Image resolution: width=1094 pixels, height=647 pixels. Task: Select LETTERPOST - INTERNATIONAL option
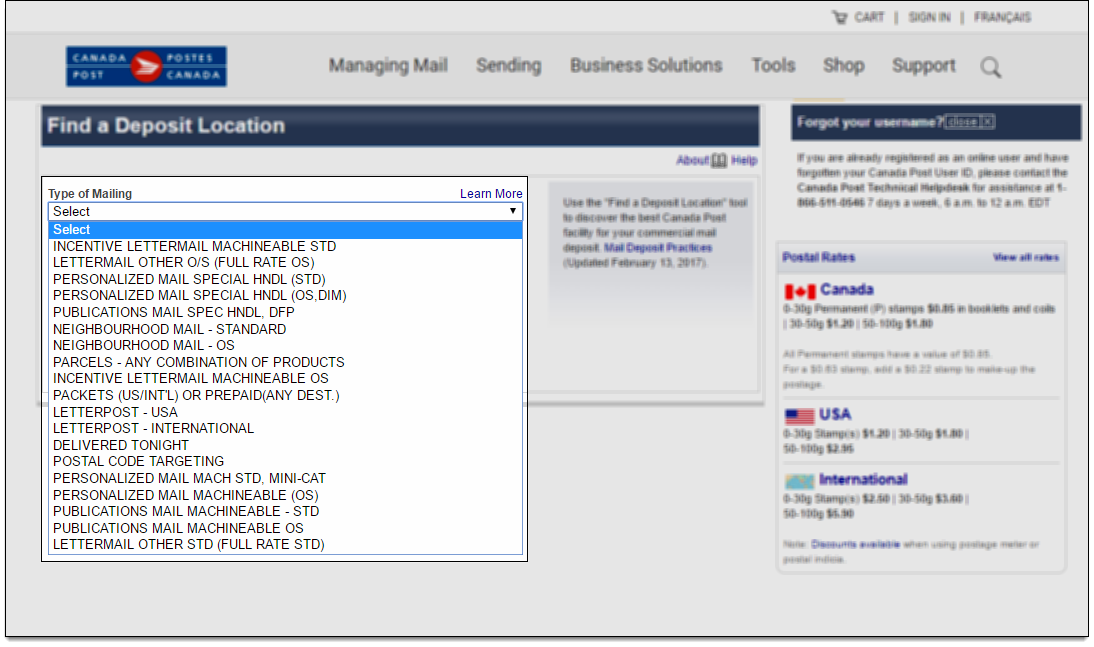[x=285, y=429]
